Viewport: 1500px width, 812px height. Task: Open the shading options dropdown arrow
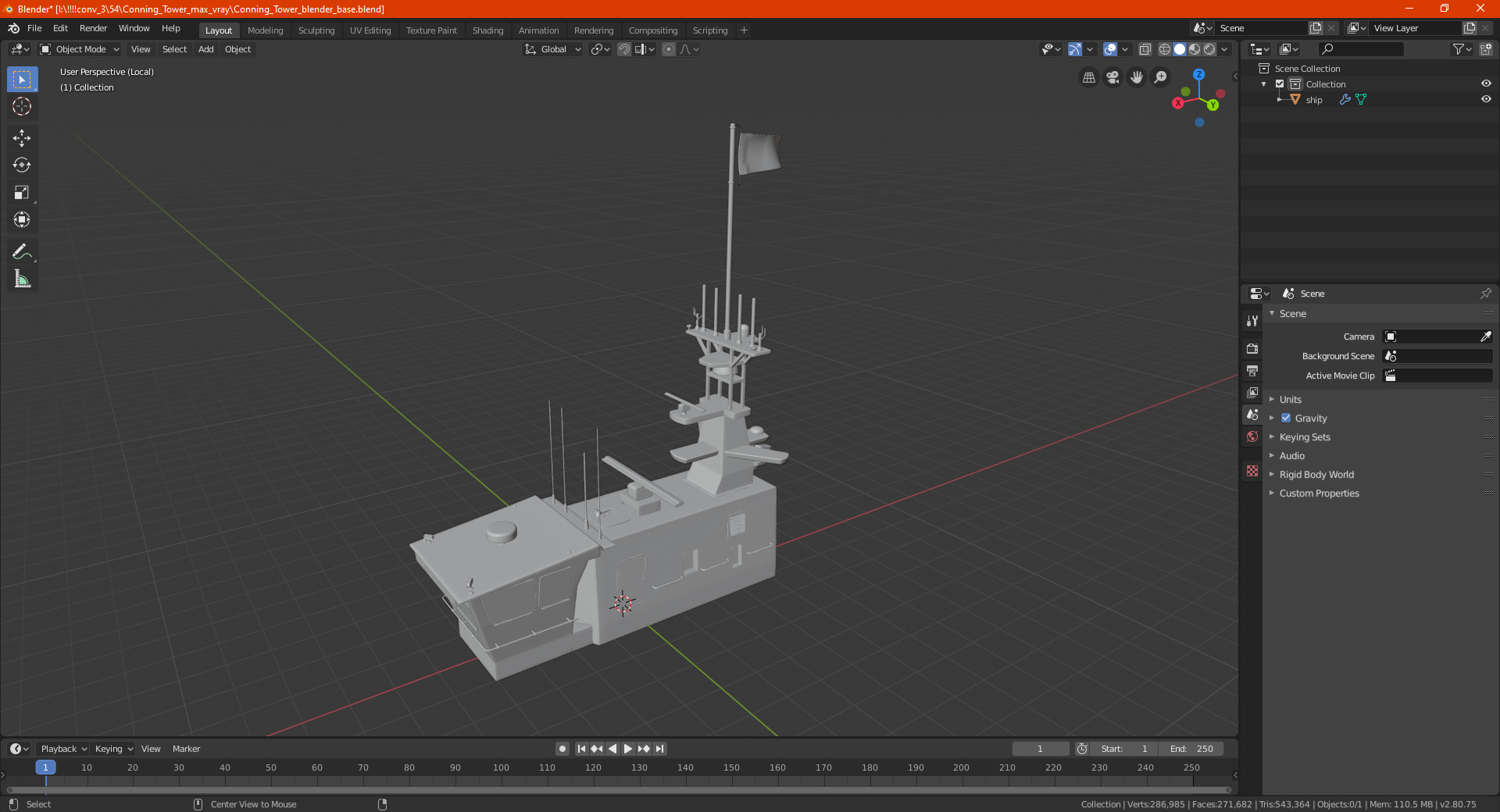(x=1225, y=49)
